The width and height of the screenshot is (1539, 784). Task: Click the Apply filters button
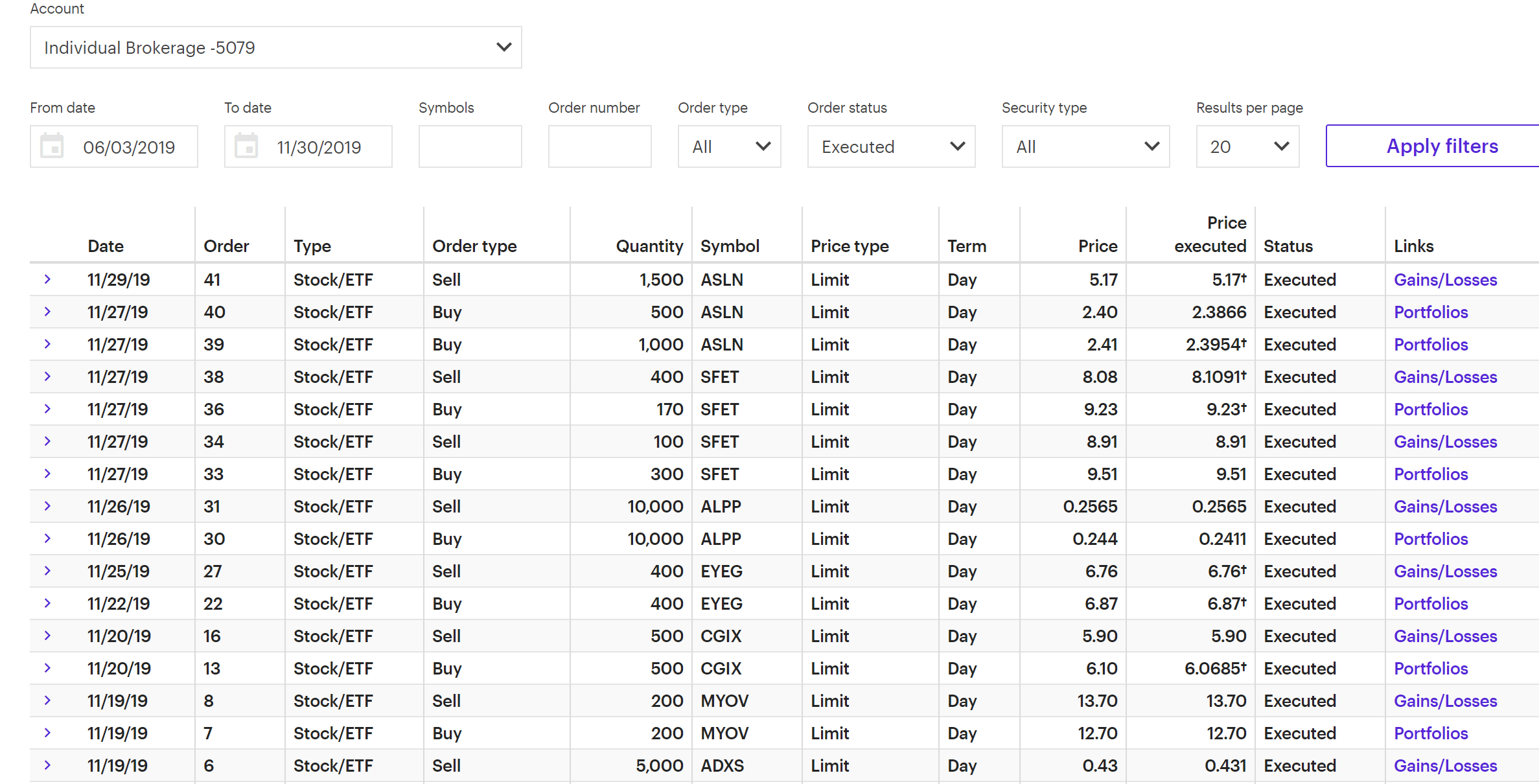[1441, 146]
